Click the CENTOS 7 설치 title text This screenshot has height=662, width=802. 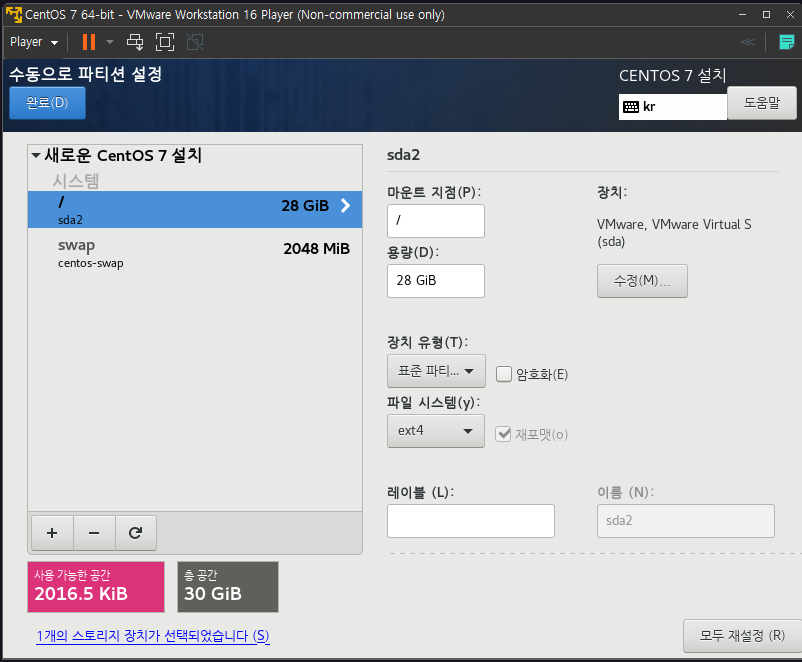(673, 76)
